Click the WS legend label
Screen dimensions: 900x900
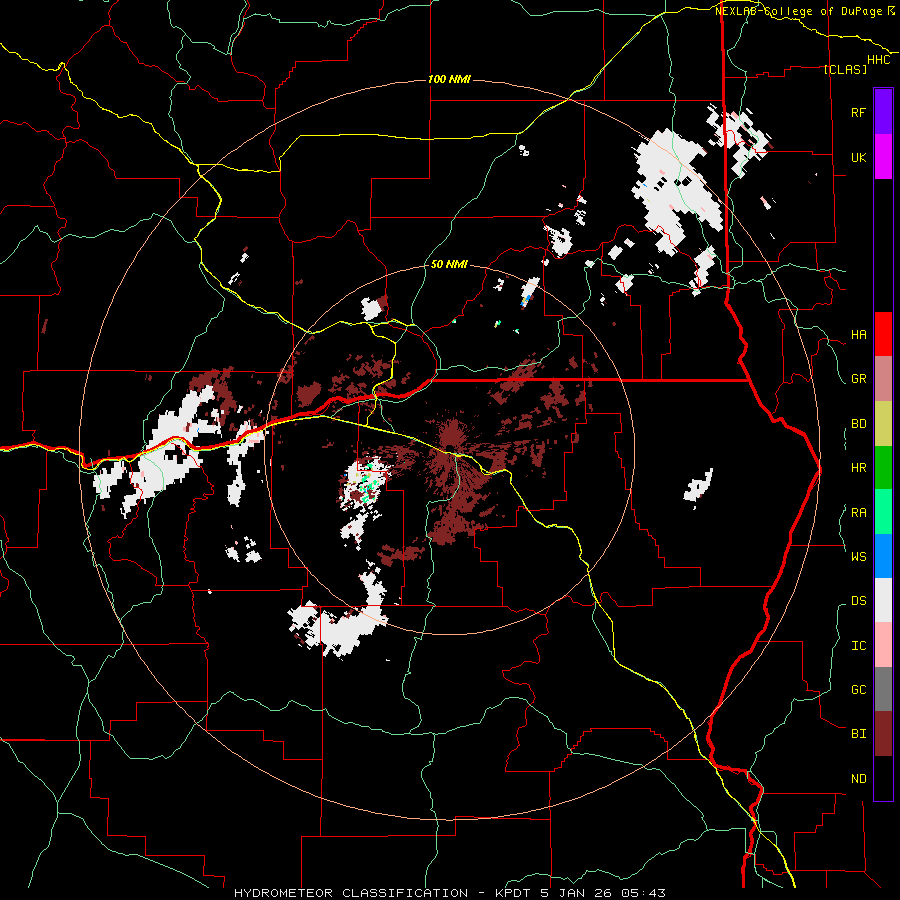coord(858,557)
